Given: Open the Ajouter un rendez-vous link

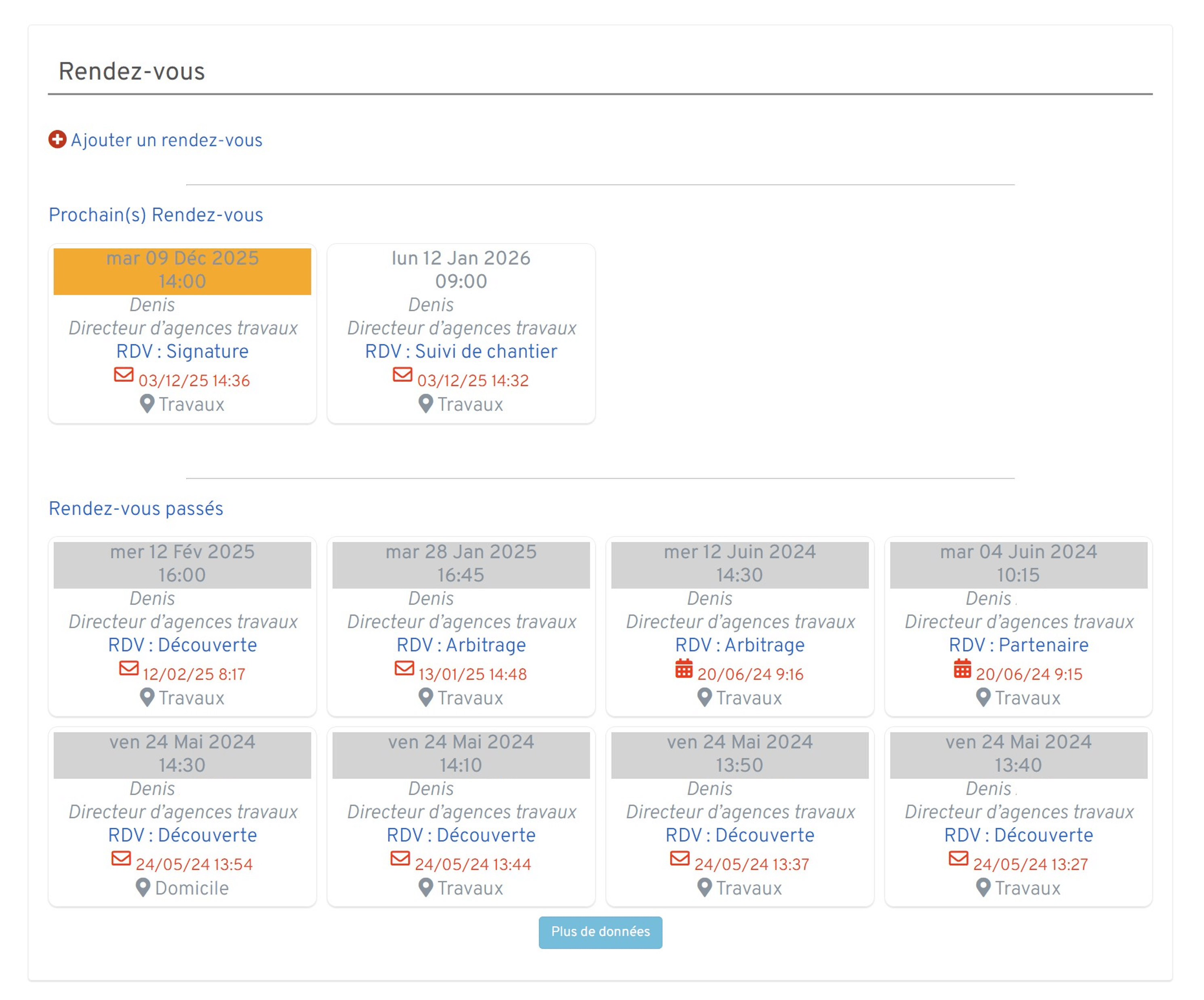Looking at the screenshot, I should coord(166,139).
